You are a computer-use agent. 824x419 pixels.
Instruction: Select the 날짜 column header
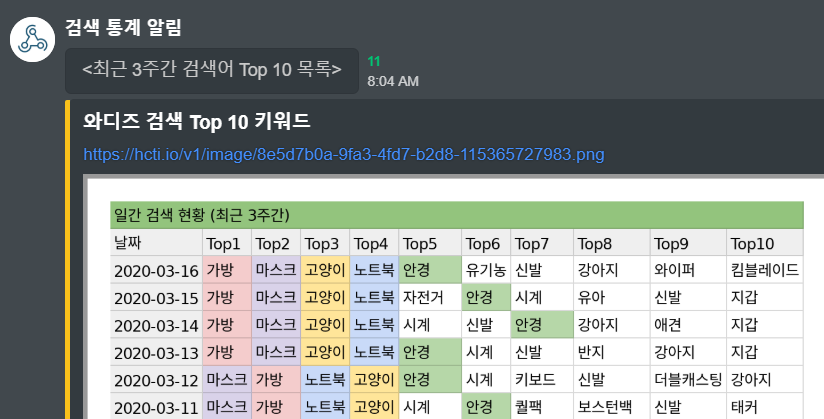[x=156, y=243]
